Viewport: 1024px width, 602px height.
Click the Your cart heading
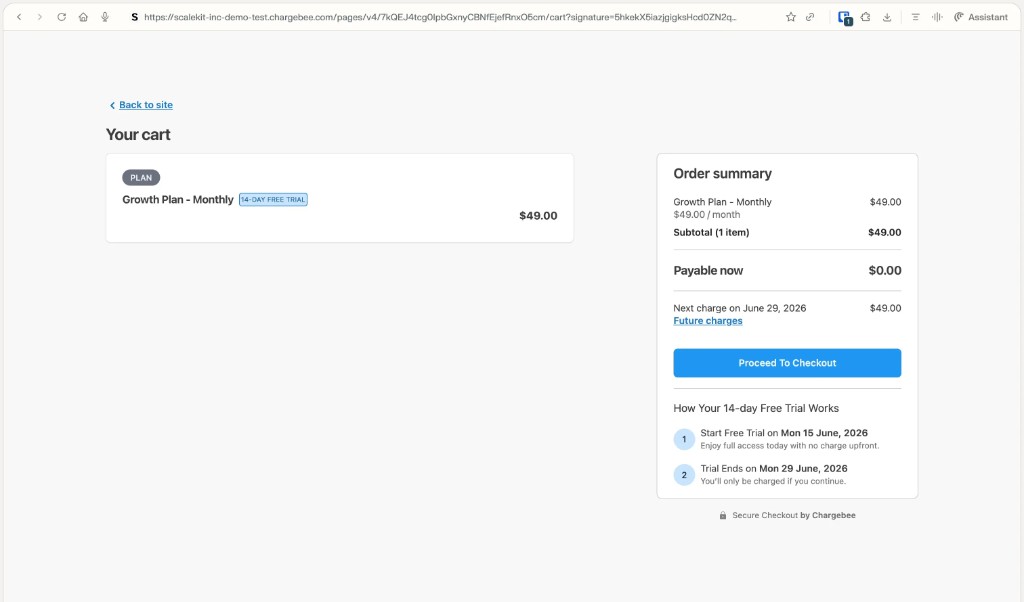(138, 135)
